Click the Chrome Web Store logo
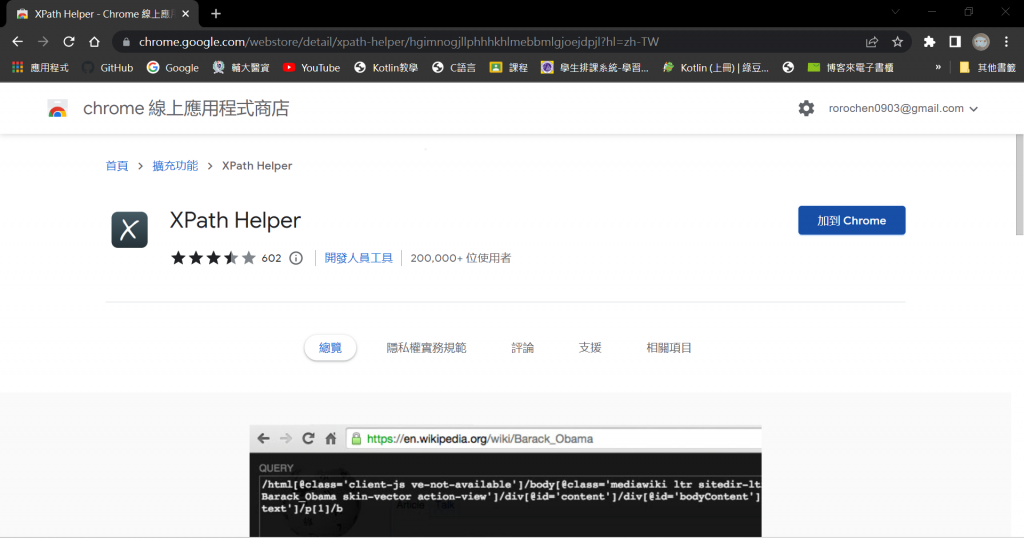This screenshot has width=1024, height=538. pos(57,109)
